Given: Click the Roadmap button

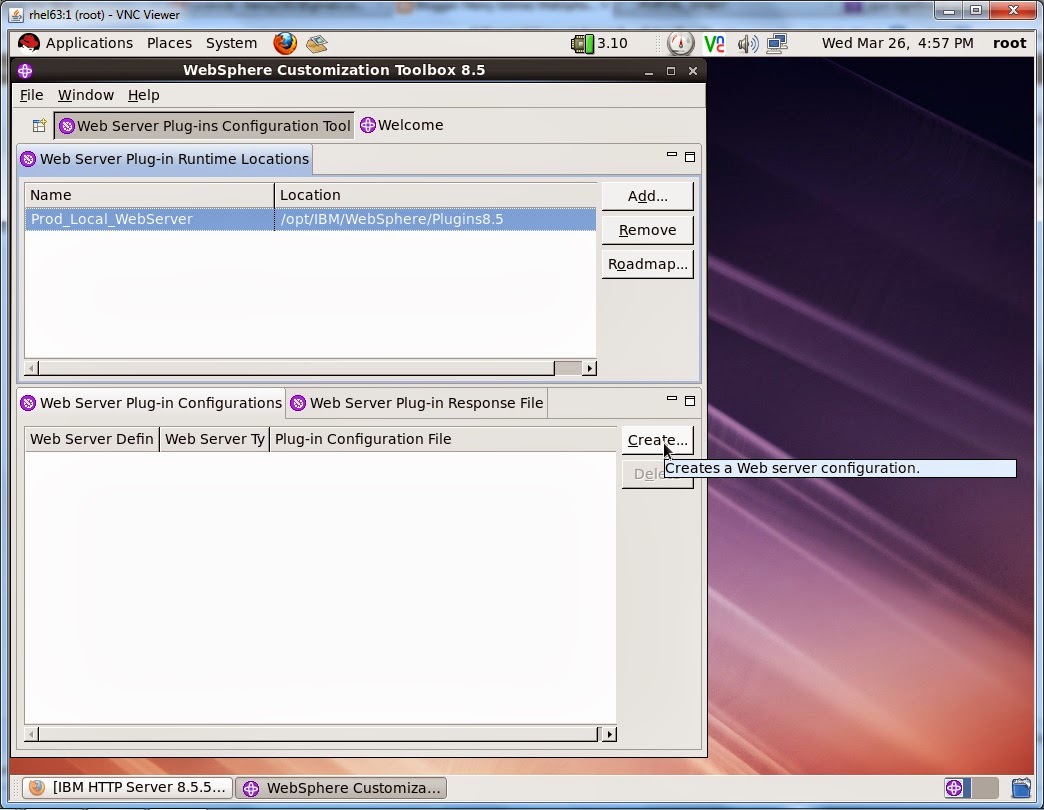Looking at the screenshot, I should pyautogui.click(x=647, y=264).
